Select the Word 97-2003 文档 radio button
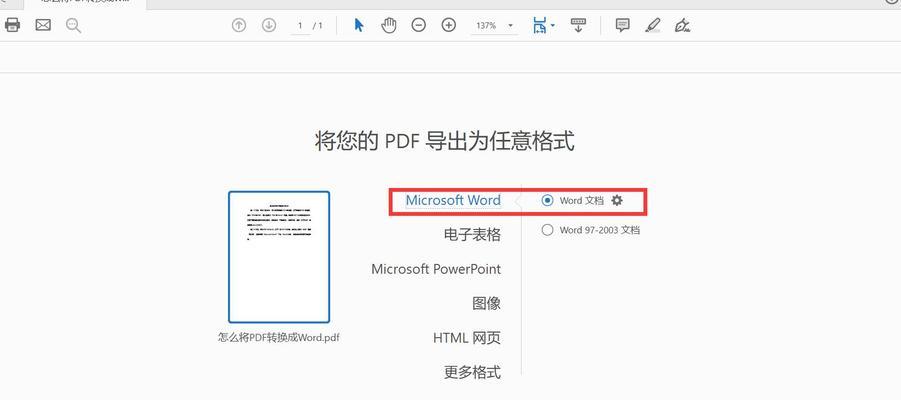This screenshot has width=901, height=400. (x=548, y=230)
